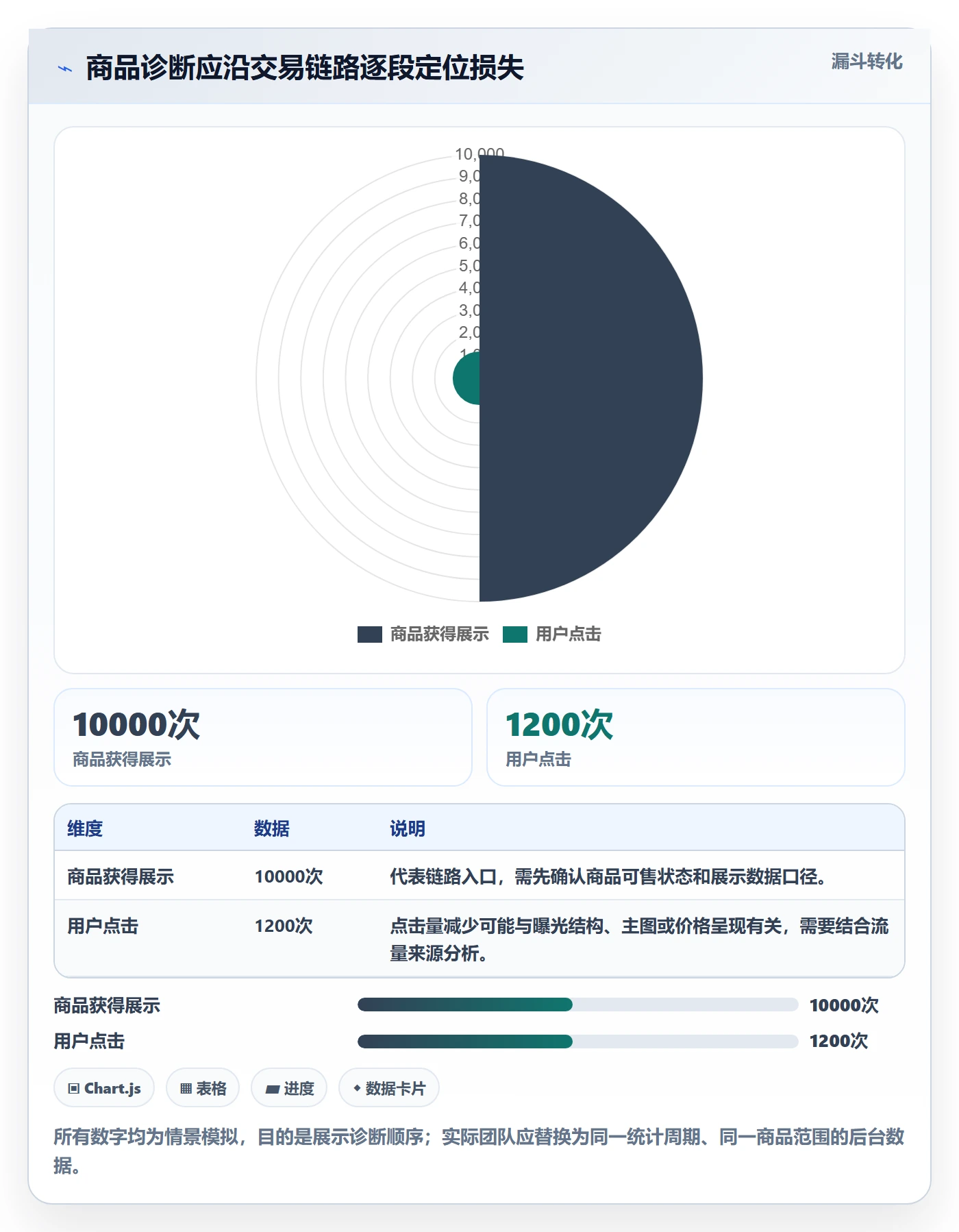959x1232 pixels.
Task: Click the 数据 column header
Action: coord(272,828)
